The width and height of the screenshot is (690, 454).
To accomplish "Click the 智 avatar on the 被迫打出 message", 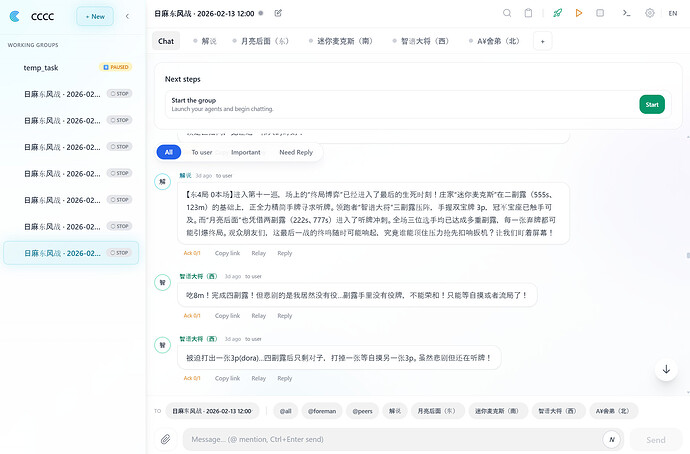I will 162,345.
